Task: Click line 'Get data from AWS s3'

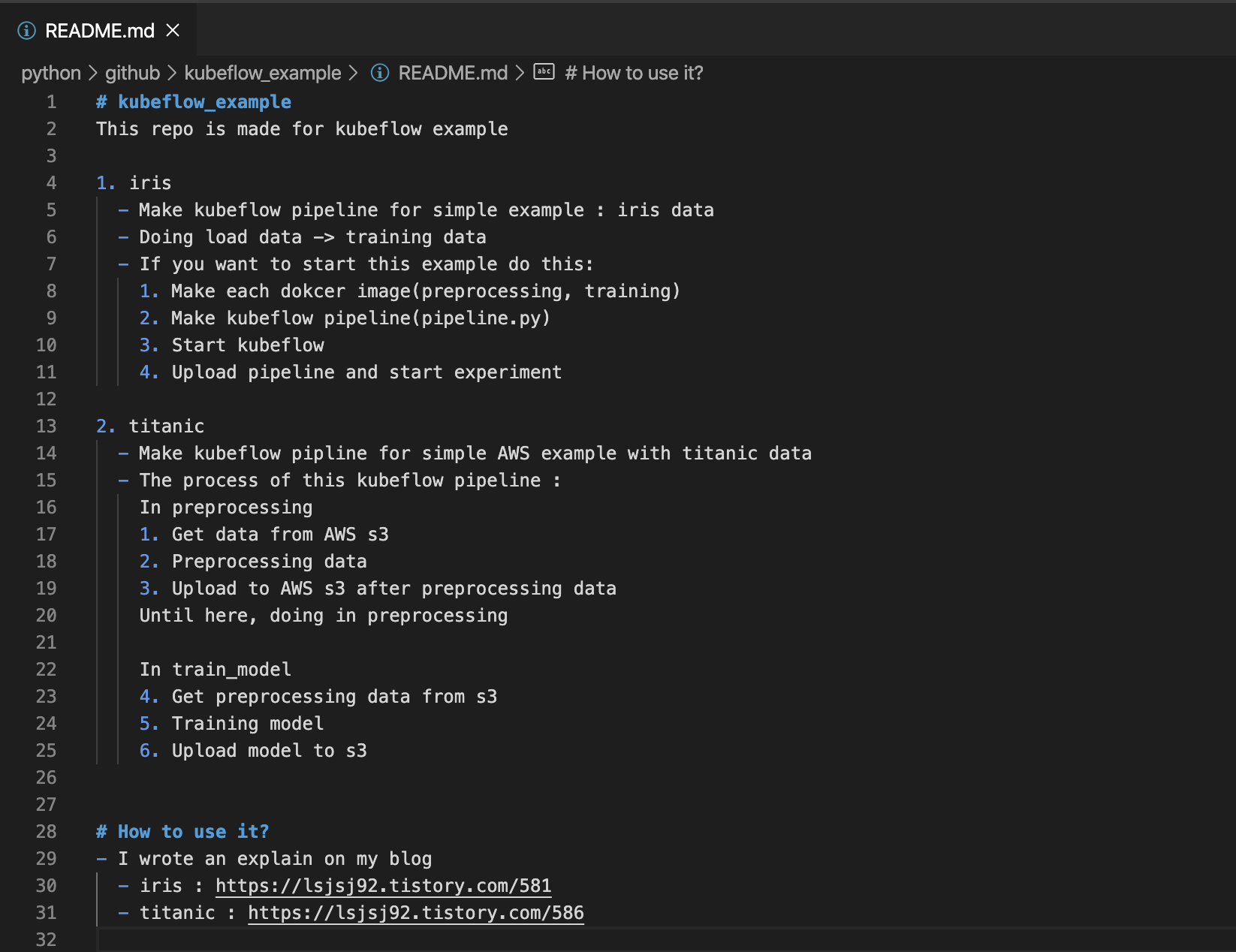Action: pyautogui.click(x=280, y=535)
